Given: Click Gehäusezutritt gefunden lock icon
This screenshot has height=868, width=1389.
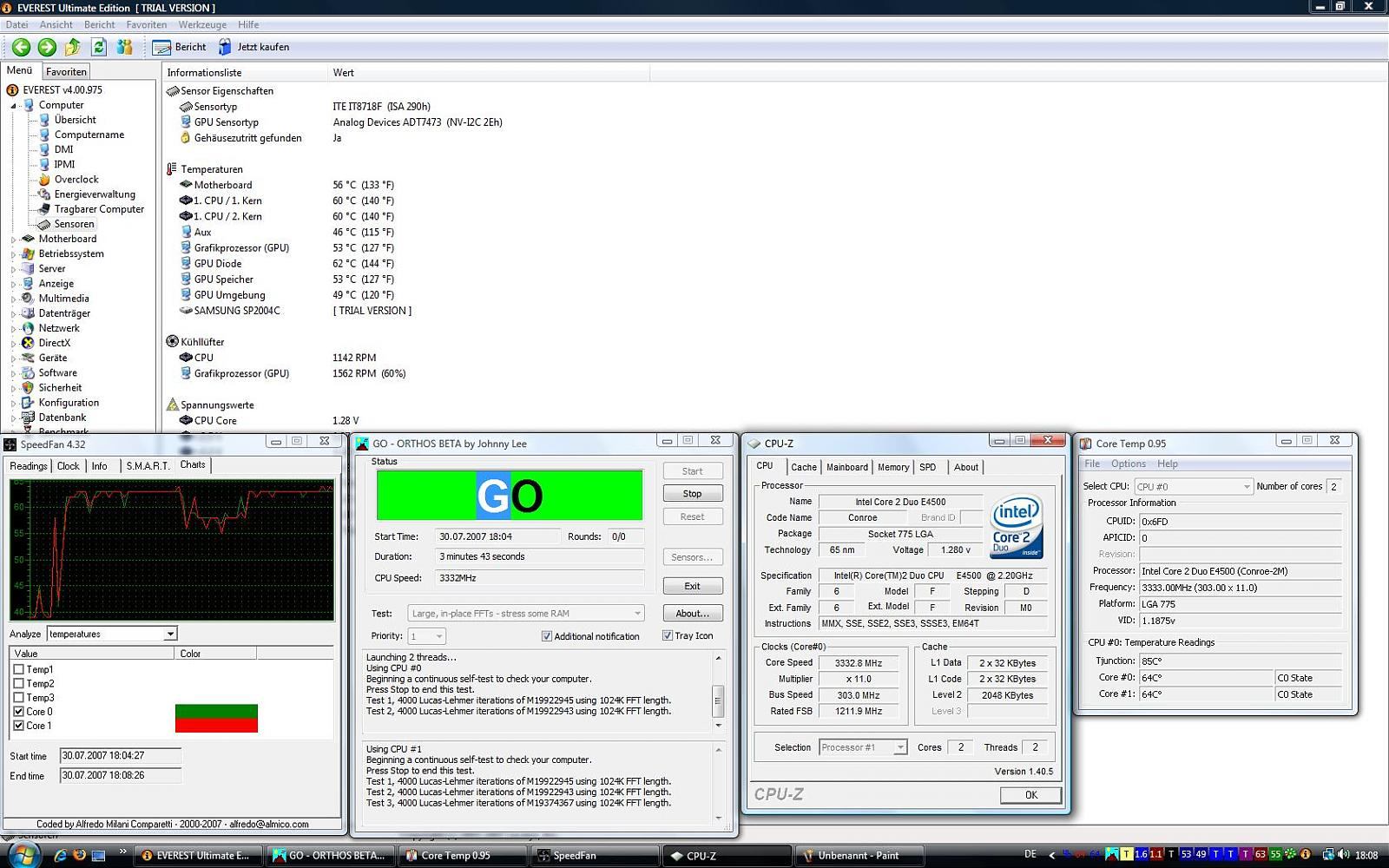Looking at the screenshot, I should (185, 137).
